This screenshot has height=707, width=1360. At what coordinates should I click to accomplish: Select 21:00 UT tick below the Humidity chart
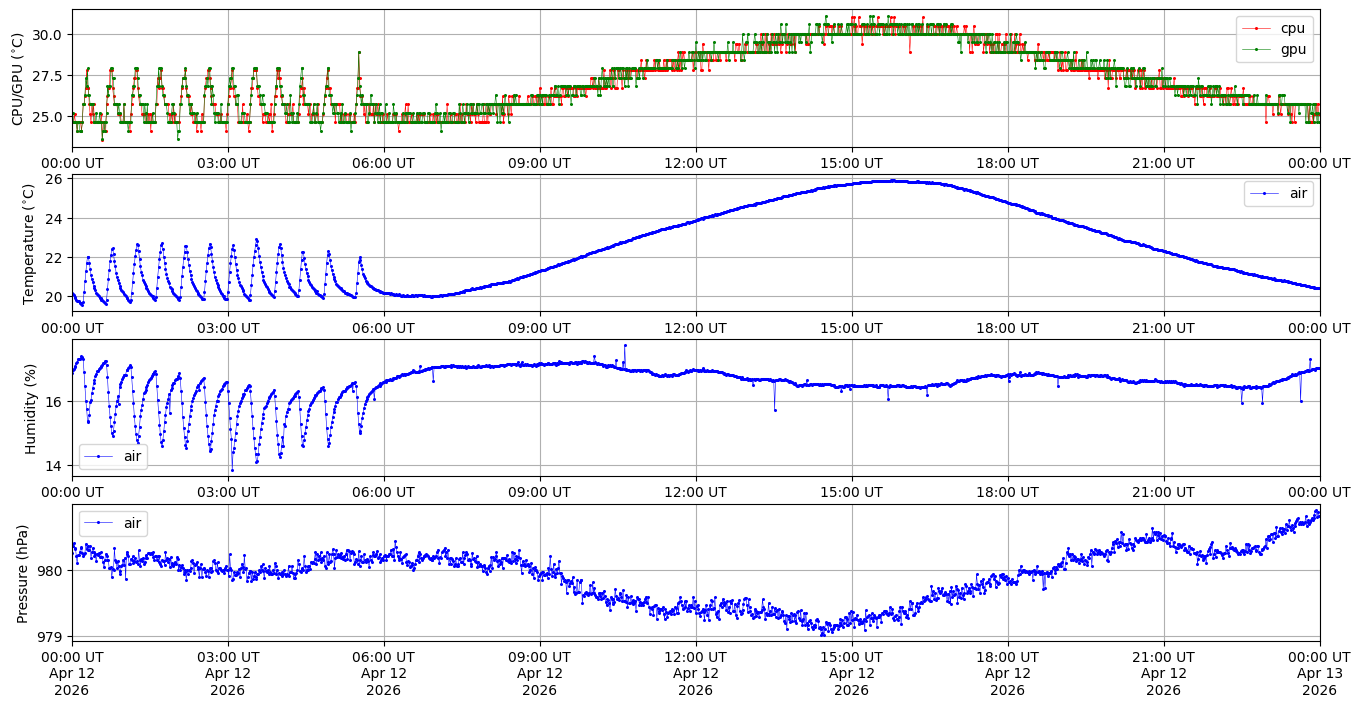point(1163,492)
